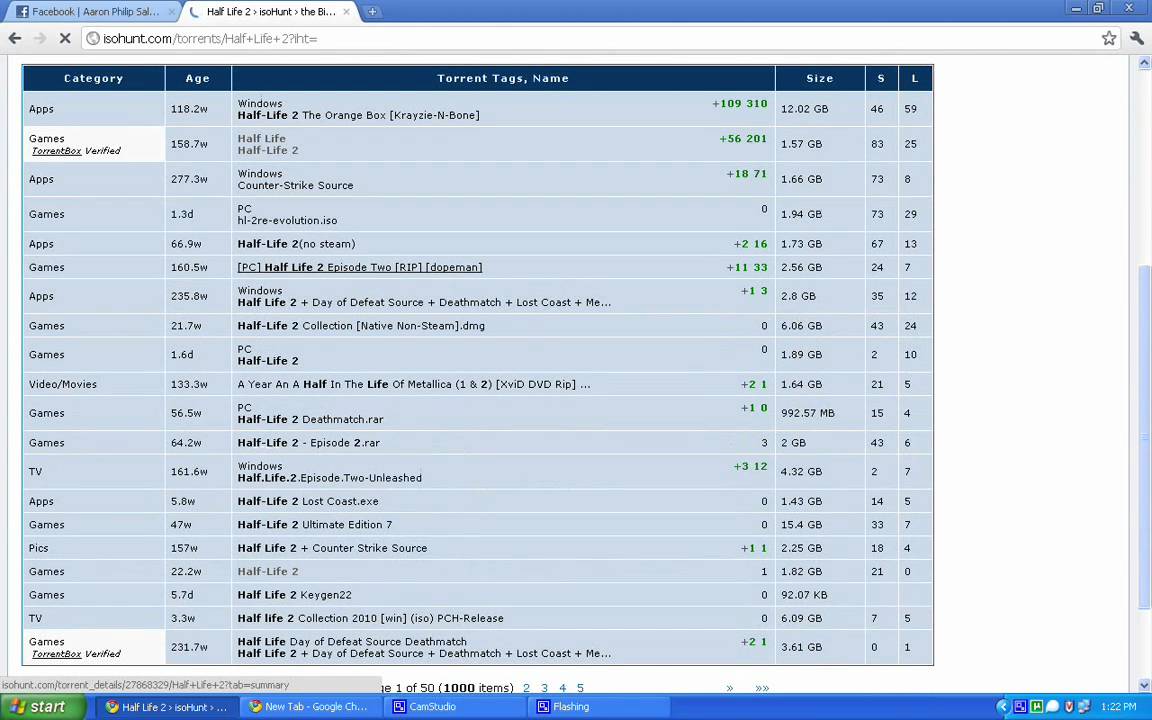Viewport: 1152px width, 720px height.
Task: Click the browser back arrow
Action: (15, 38)
